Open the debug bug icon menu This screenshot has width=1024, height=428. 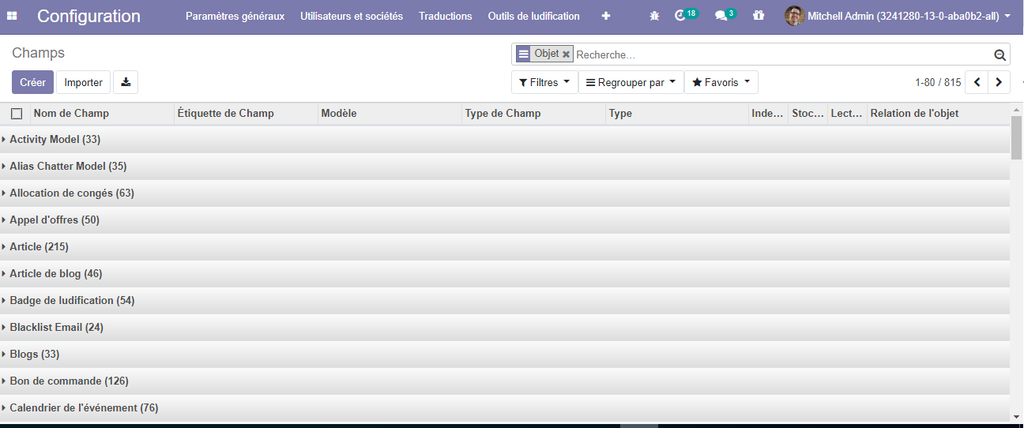(654, 16)
